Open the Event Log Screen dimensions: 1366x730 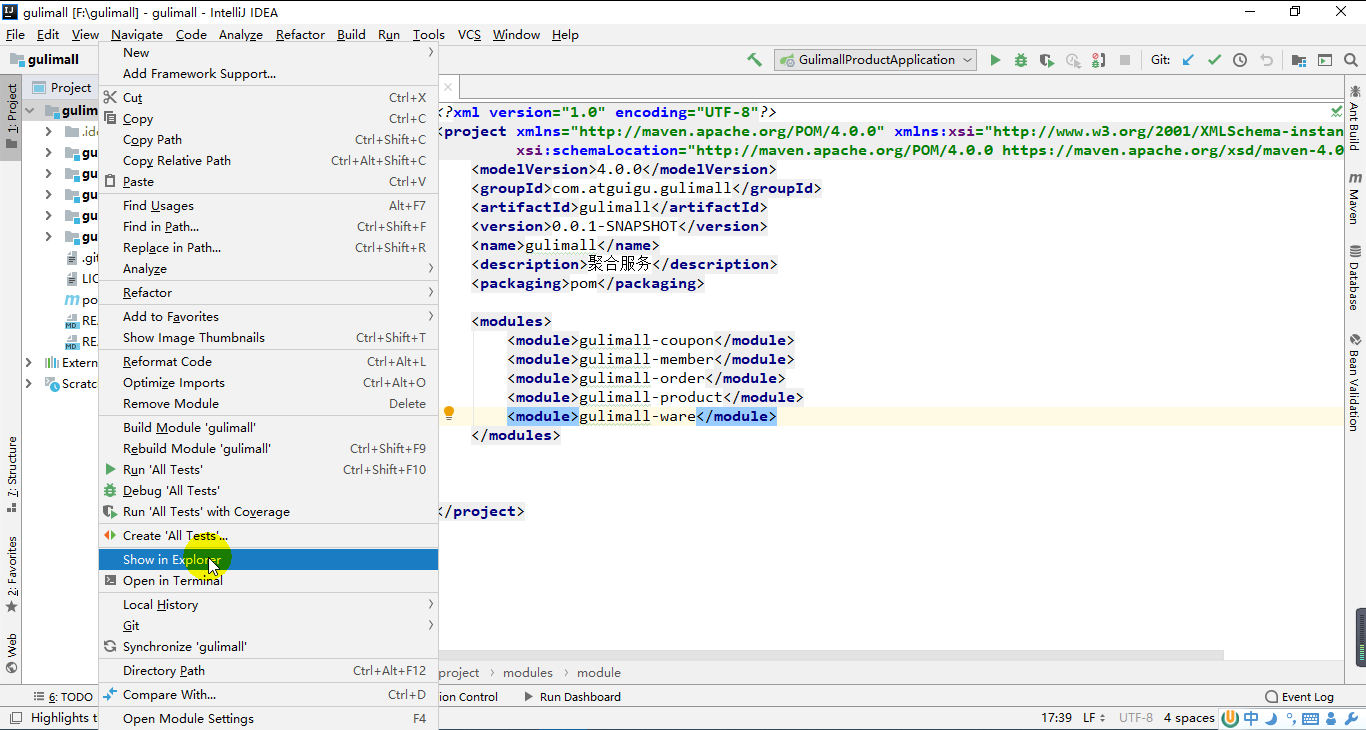click(x=1300, y=697)
